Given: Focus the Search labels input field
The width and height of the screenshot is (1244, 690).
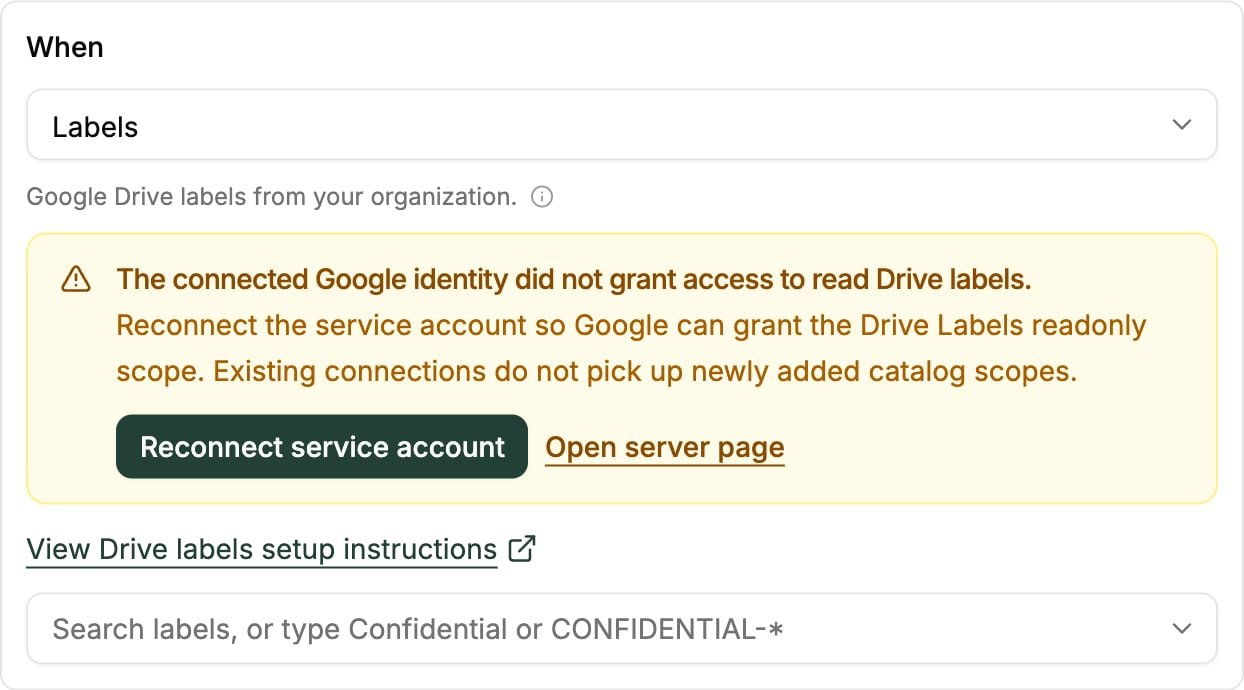Looking at the screenshot, I should coord(621,629).
